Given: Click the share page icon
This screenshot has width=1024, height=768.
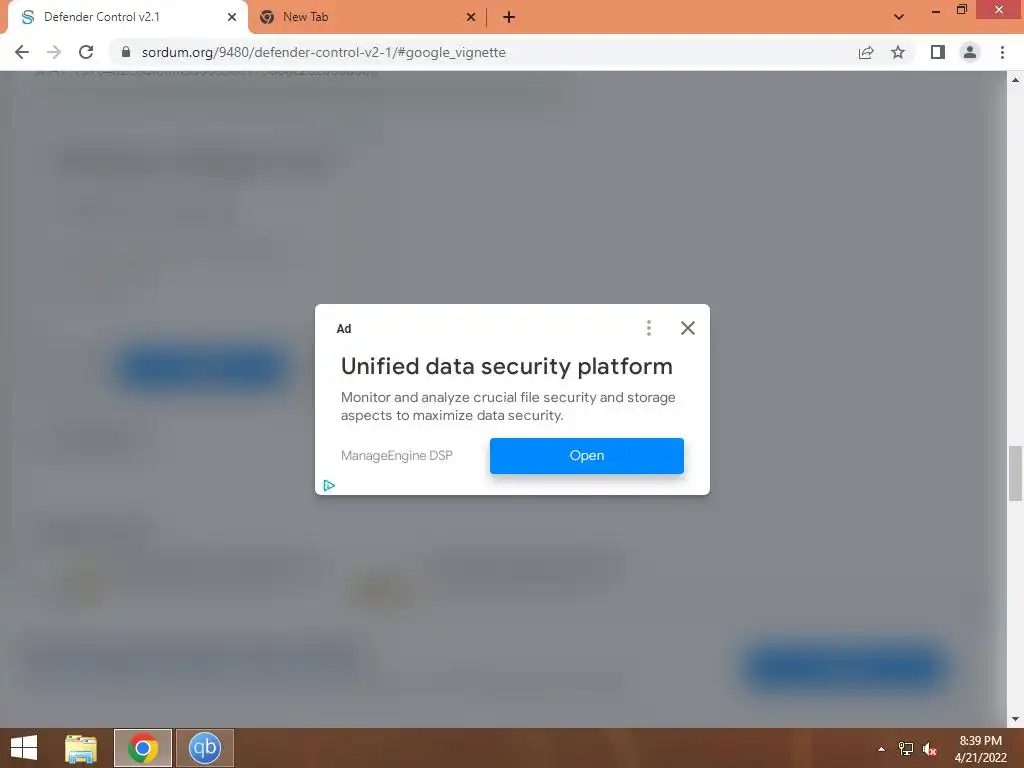Looking at the screenshot, I should (x=866, y=52).
